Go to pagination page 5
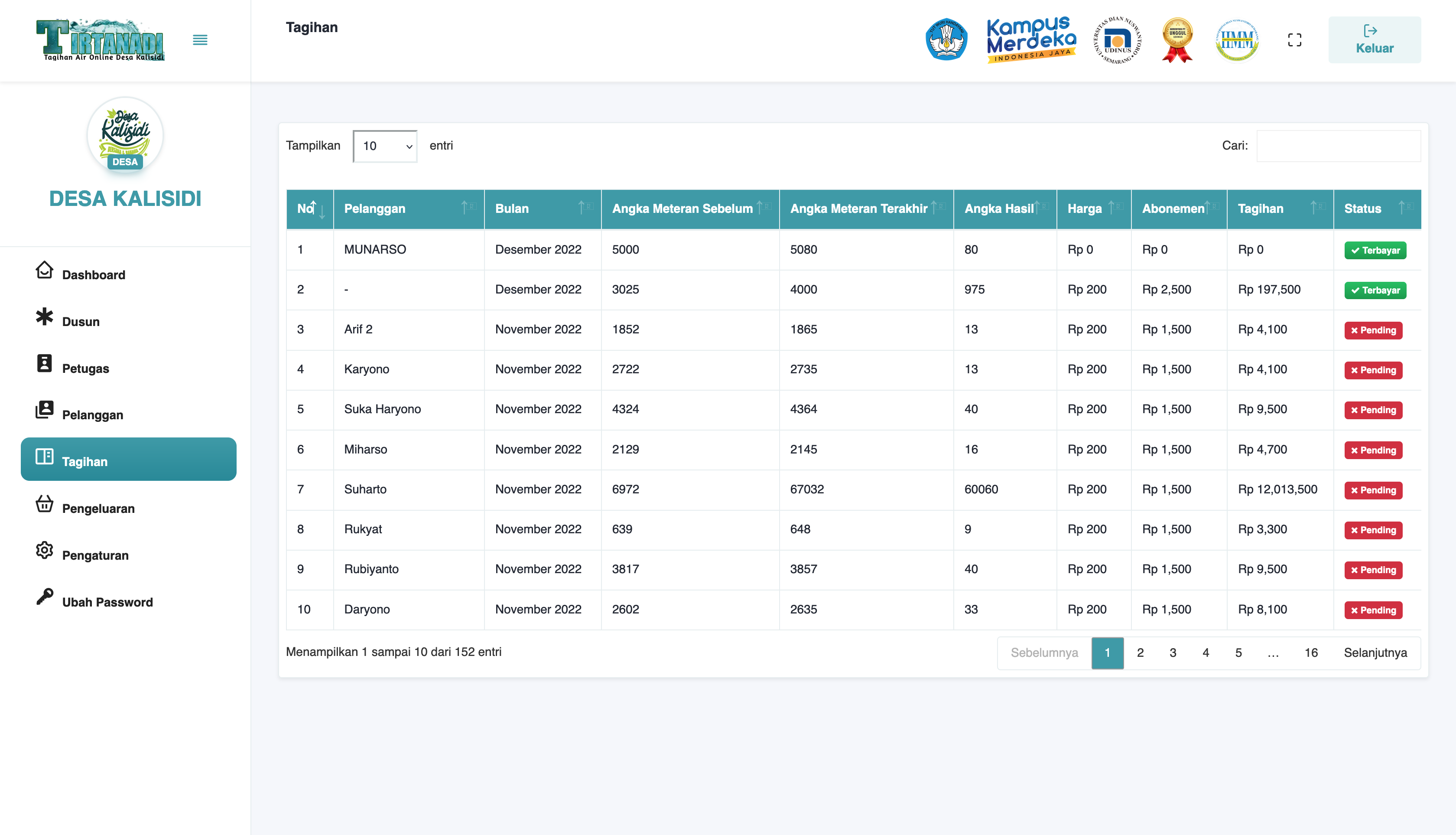The width and height of the screenshot is (1456, 835). tap(1238, 652)
